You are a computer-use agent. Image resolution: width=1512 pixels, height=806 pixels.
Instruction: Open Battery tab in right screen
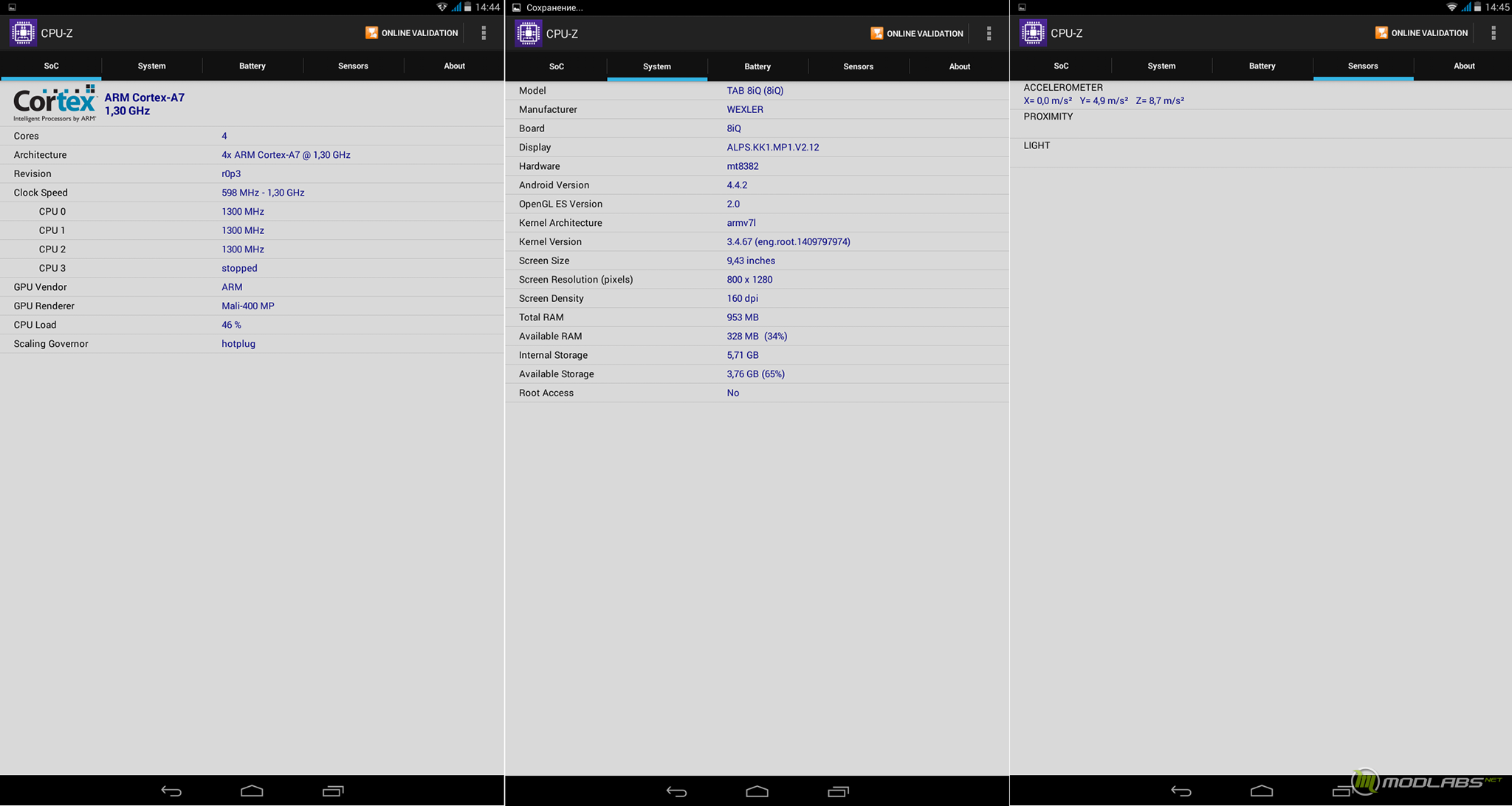click(x=1262, y=66)
